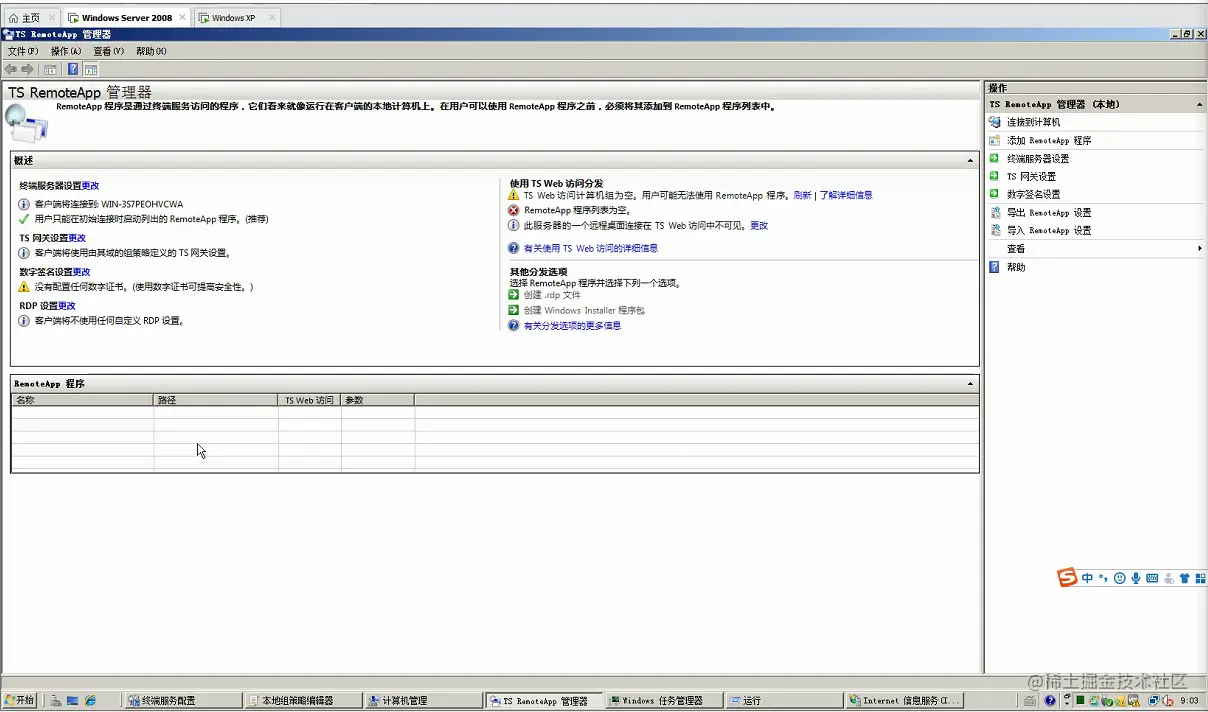Switch to 运行 taskbar window

783,701
